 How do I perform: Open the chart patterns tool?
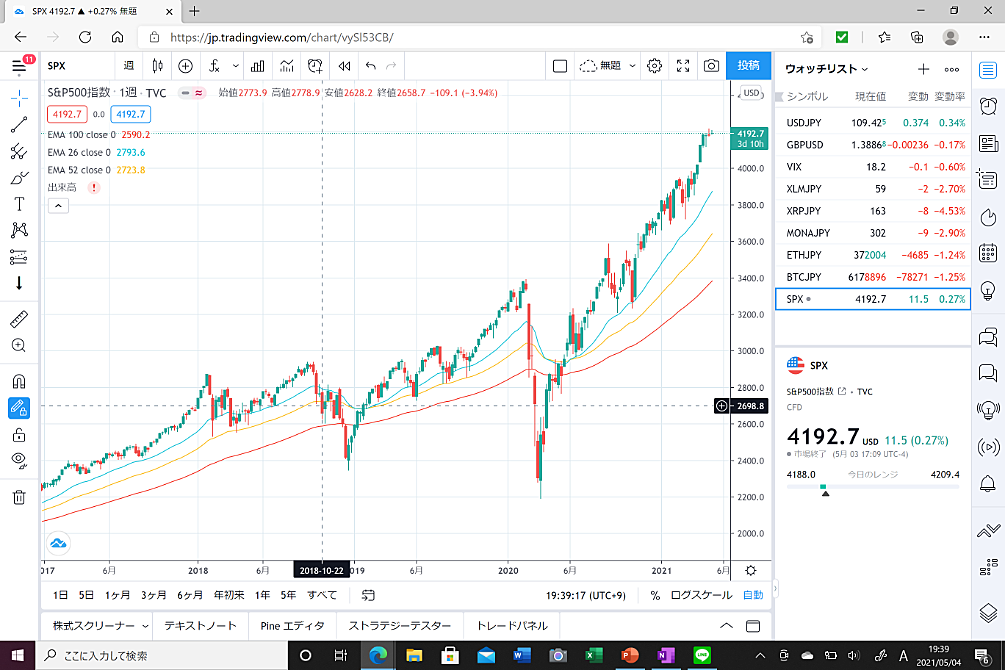(x=19, y=230)
